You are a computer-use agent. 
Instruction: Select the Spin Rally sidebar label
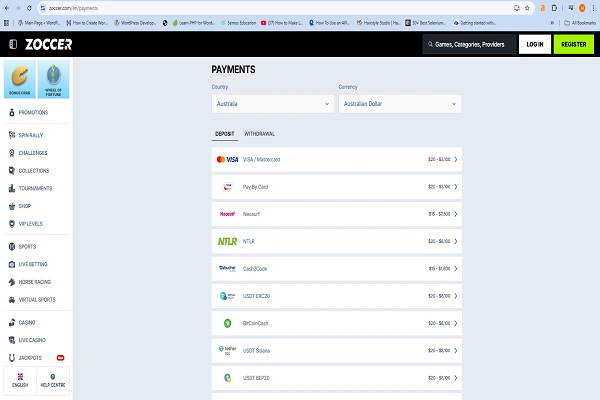31,135
